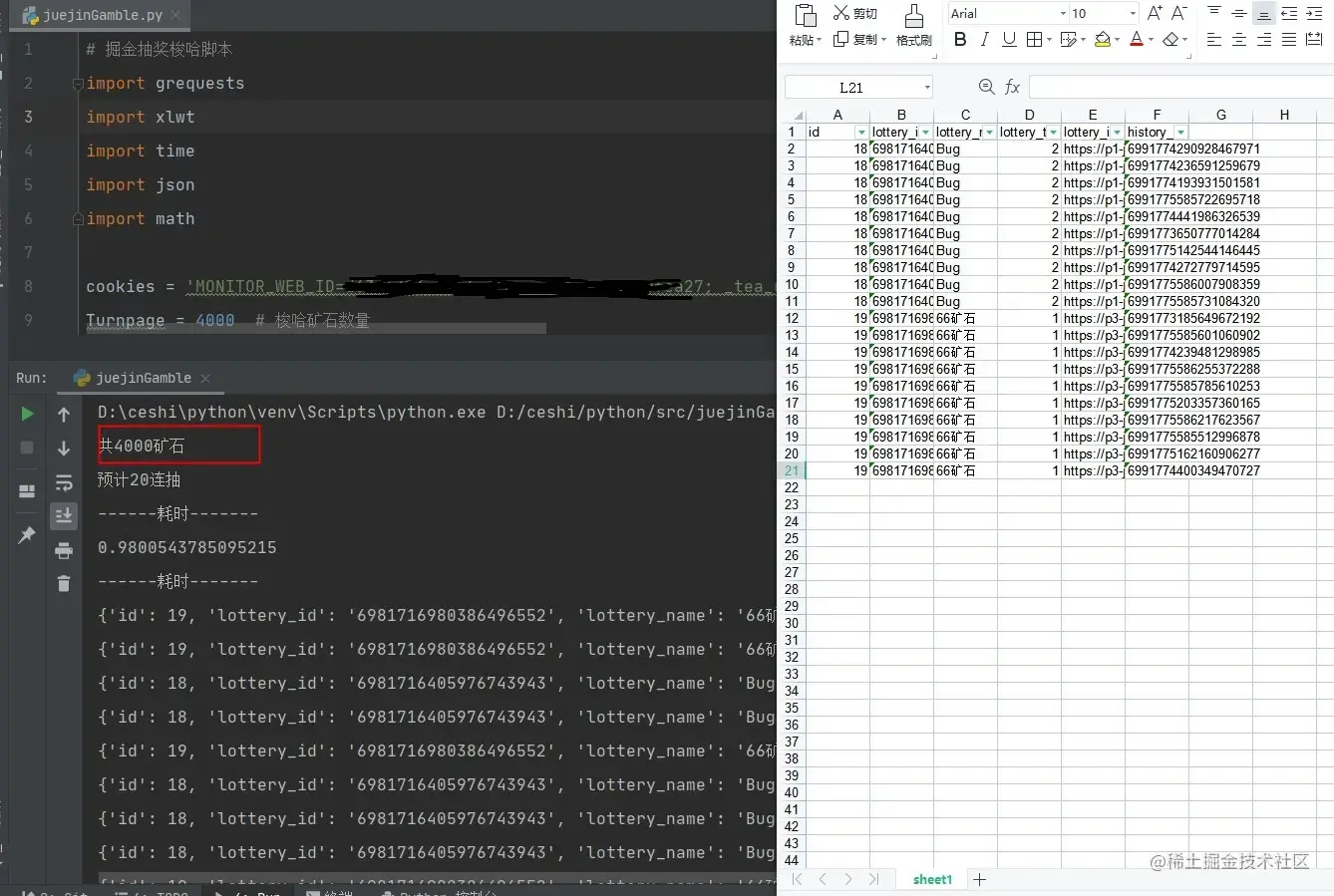Go to the first sheet using the navigation arrow
The width and height of the screenshot is (1334, 896).
click(797, 879)
